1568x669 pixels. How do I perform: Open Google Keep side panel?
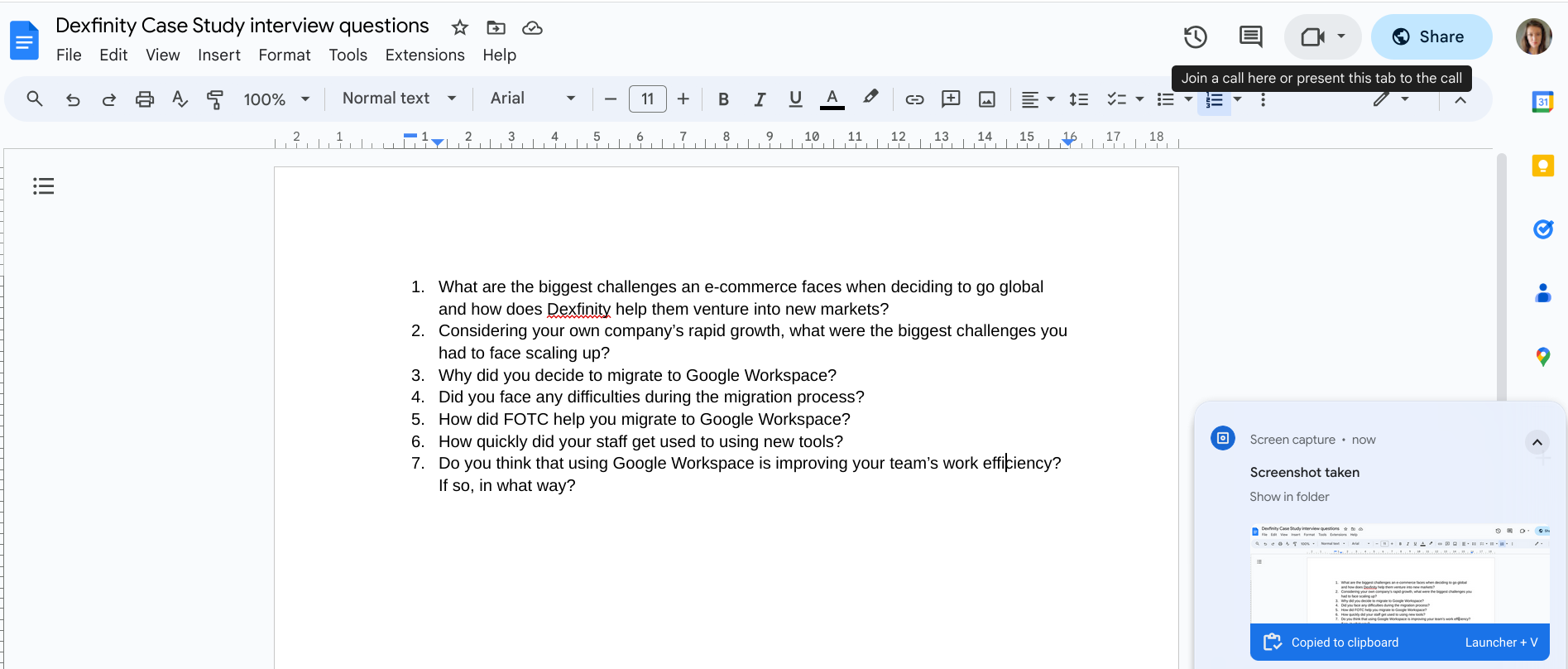[1542, 166]
